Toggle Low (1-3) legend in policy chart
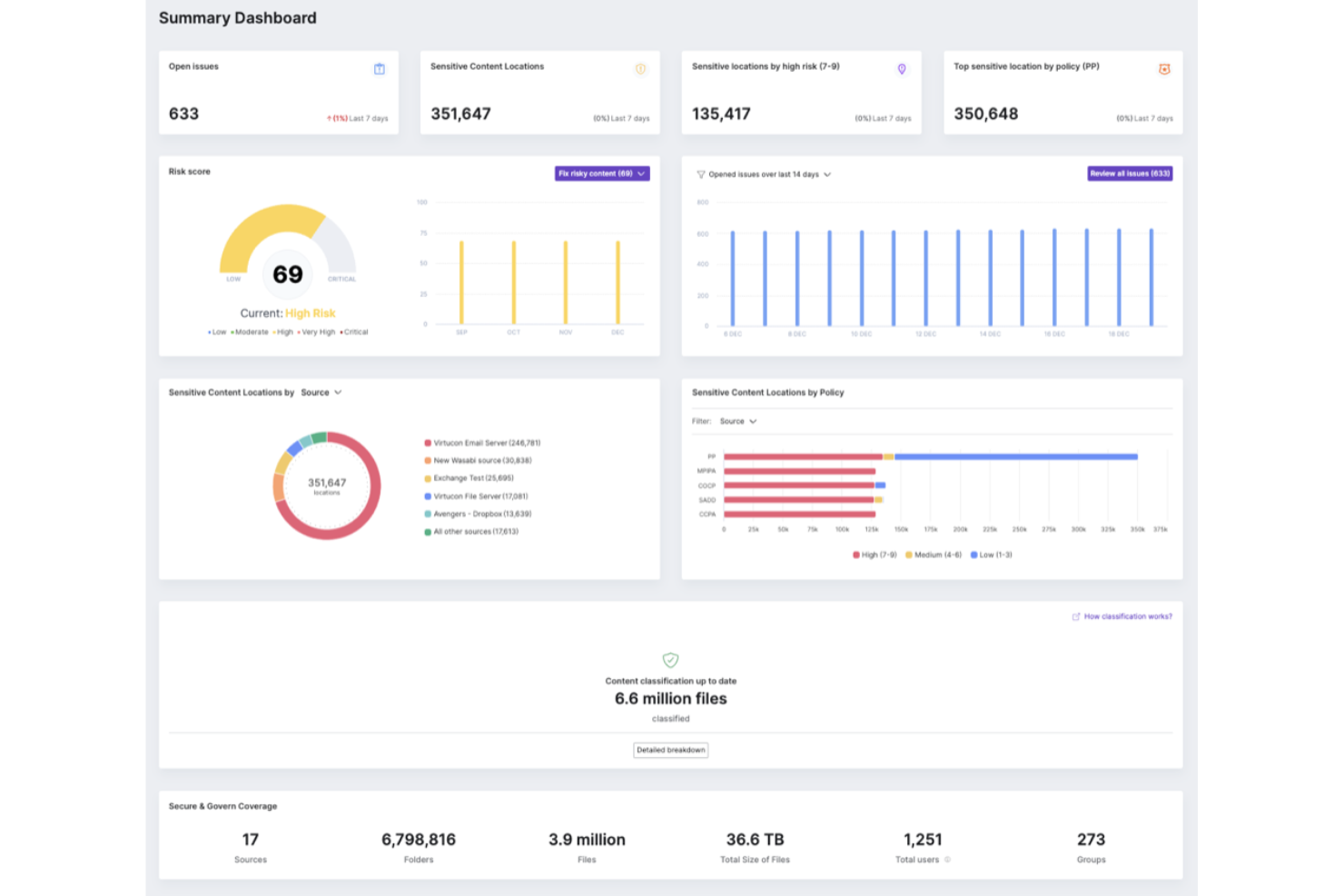Image resolution: width=1344 pixels, height=896 pixels. 992,555
